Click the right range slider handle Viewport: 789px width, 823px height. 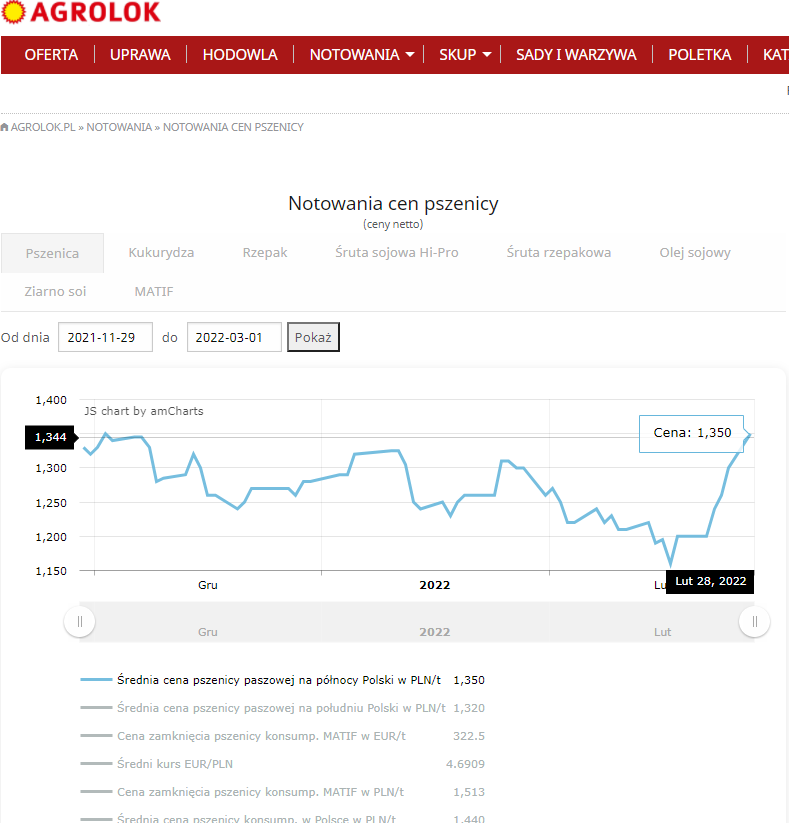(x=754, y=622)
